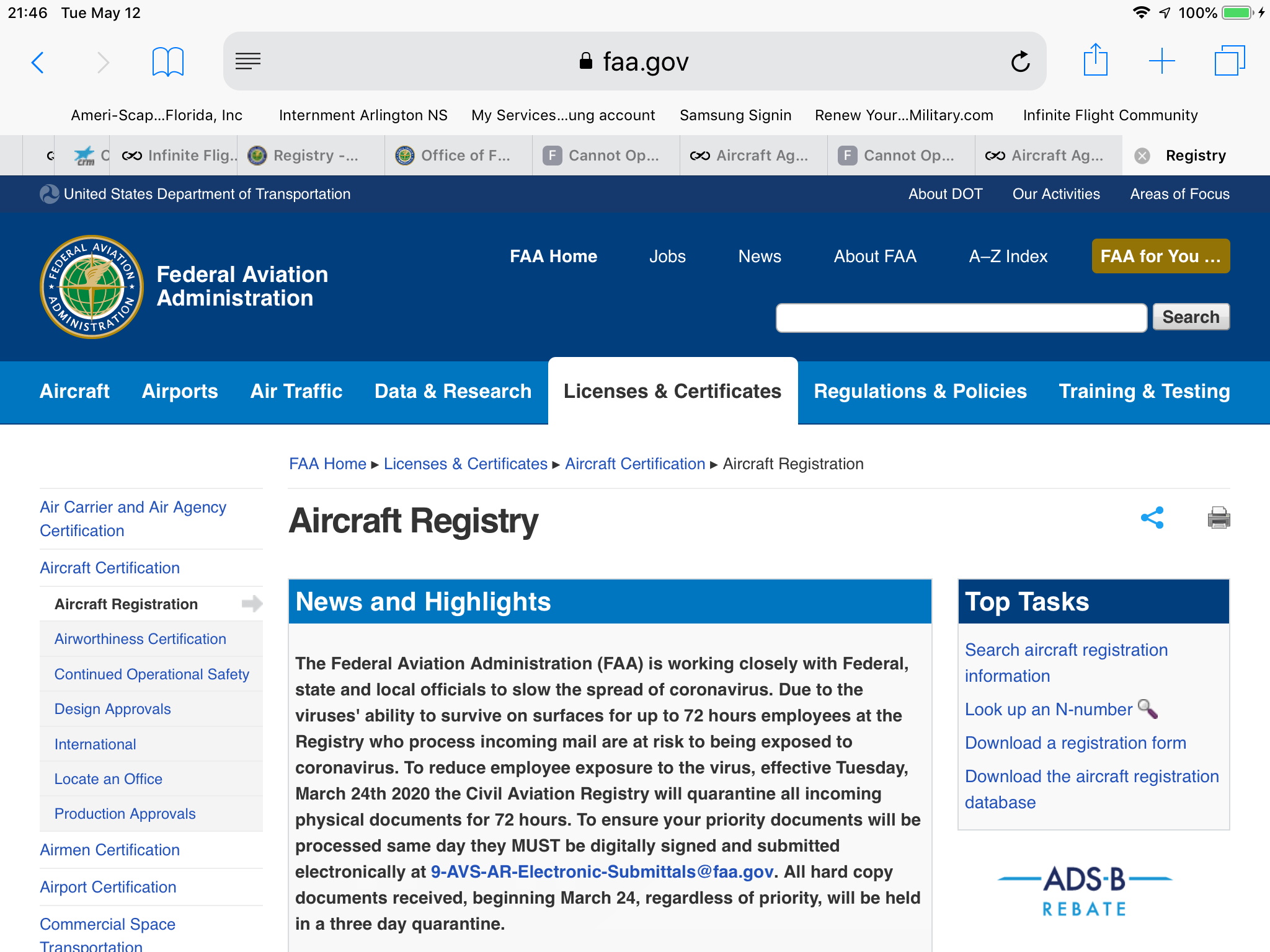The image size is (1270, 952).
Task: Click the page share icon beside title
Action: tap(1152, 518)
